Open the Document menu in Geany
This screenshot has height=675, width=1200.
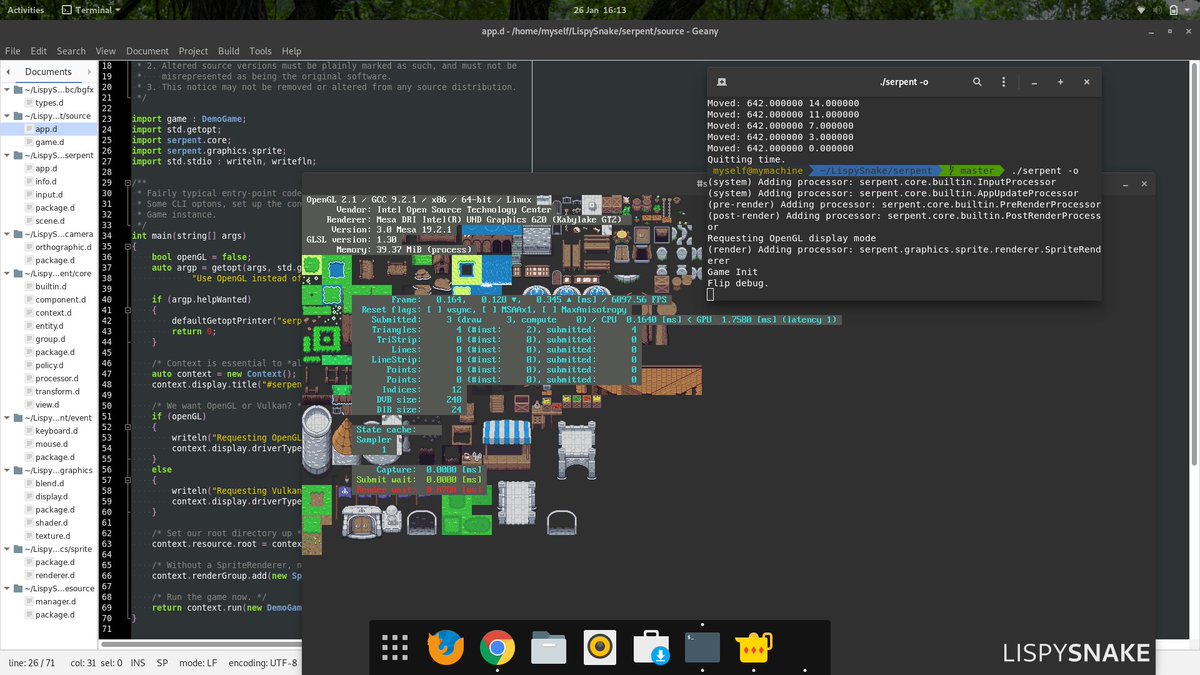pos(147,51)
